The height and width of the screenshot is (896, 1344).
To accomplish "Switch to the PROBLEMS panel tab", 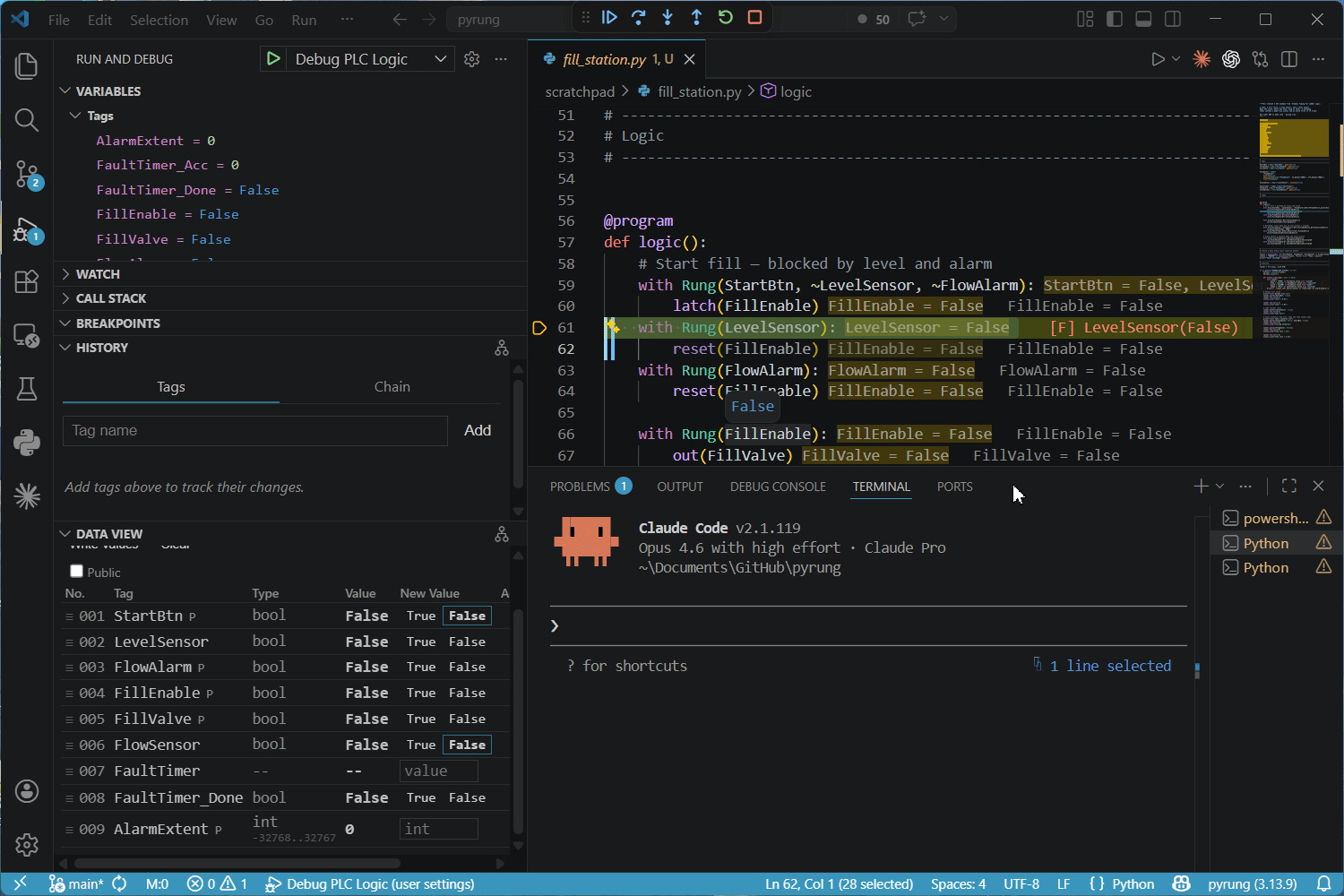I will click(x=590, y=487).
